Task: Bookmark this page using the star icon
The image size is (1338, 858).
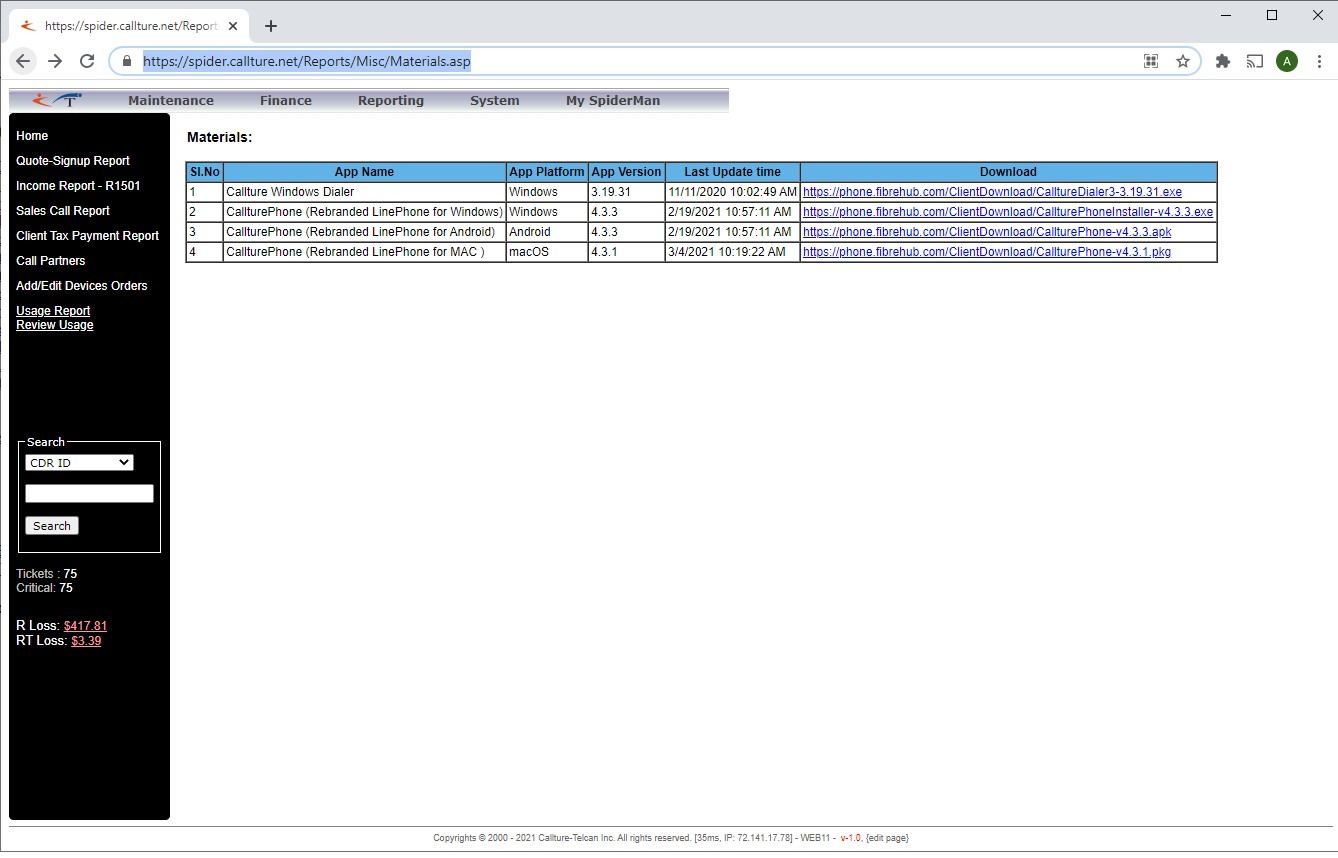Action: (1183, 61)
